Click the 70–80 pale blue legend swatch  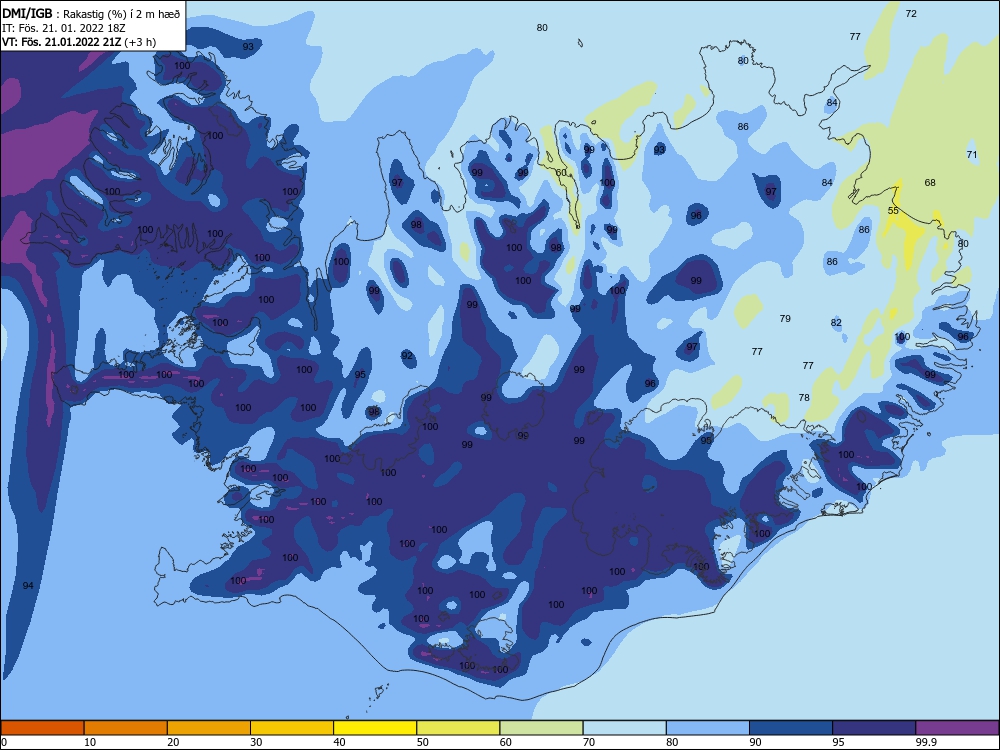point(625,728)
